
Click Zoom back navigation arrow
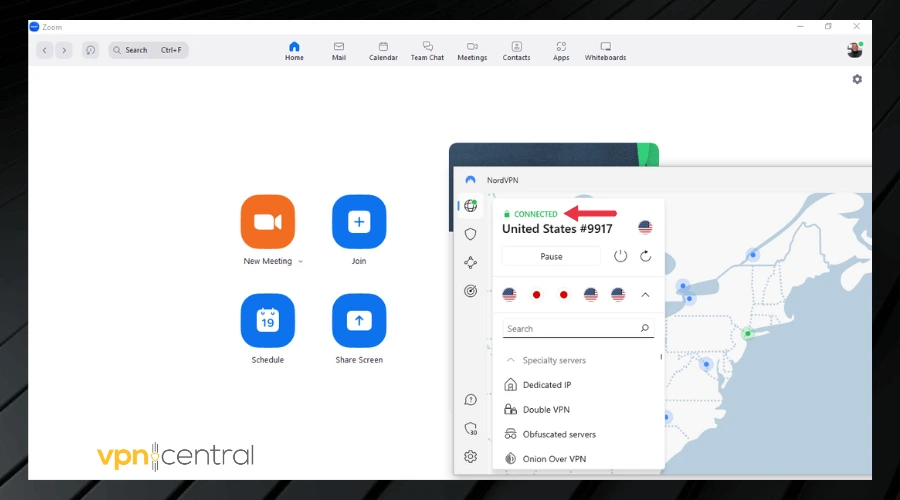click(45, 50)
